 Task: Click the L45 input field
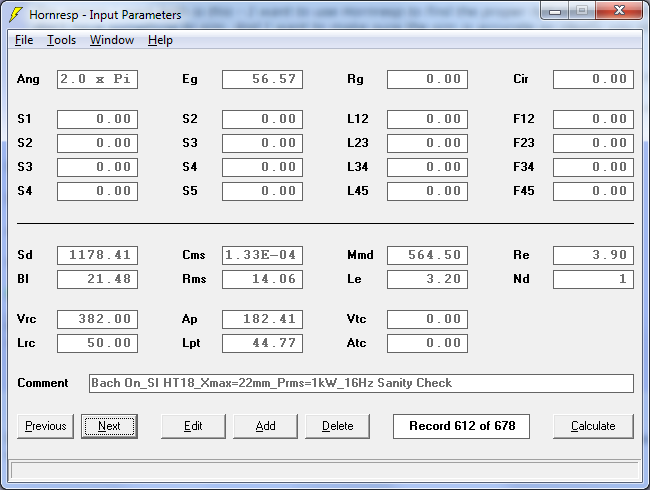(427, 192)
